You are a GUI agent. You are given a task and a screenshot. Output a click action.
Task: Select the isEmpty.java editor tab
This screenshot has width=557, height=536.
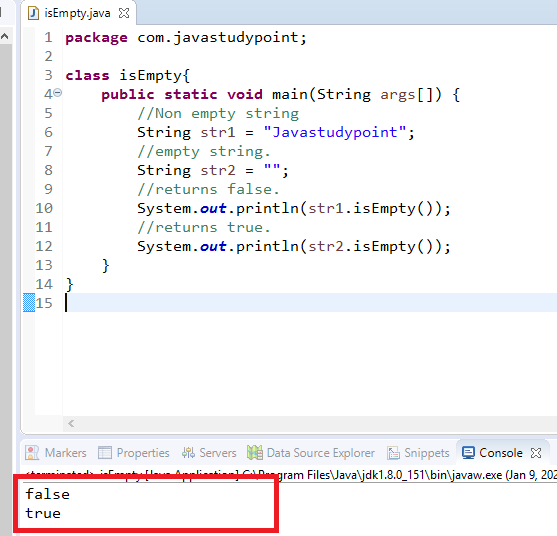(x=77, y=13)
